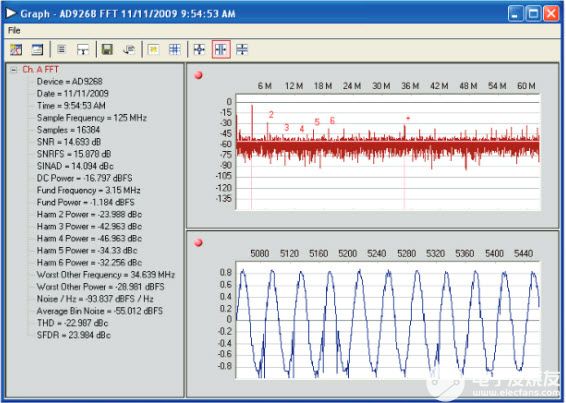The height and width of the screenshot is (403, 566).
Task: Select 'DC Power = -16.797 dBFS' row
Action: 84,178
